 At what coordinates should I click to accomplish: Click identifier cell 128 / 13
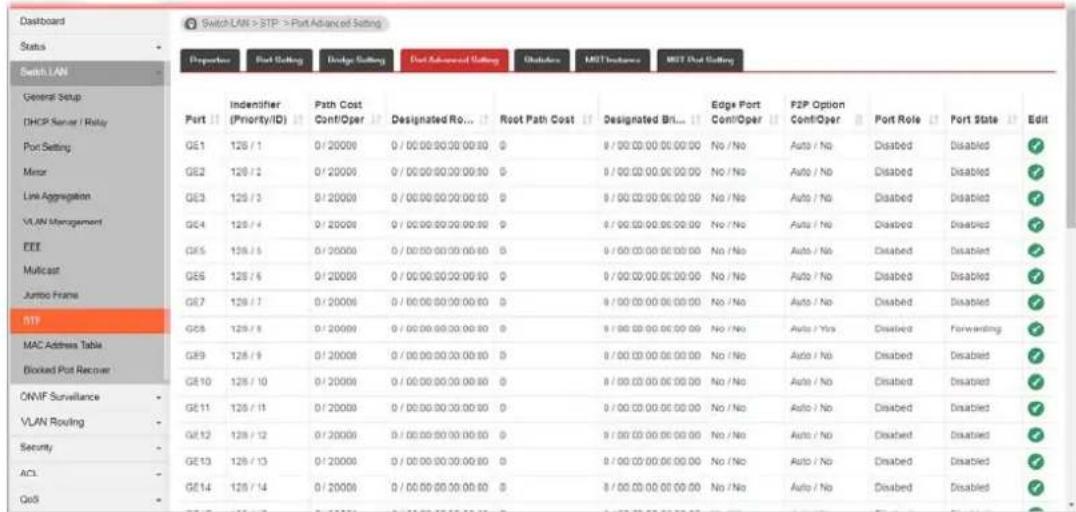pos(246,461)
